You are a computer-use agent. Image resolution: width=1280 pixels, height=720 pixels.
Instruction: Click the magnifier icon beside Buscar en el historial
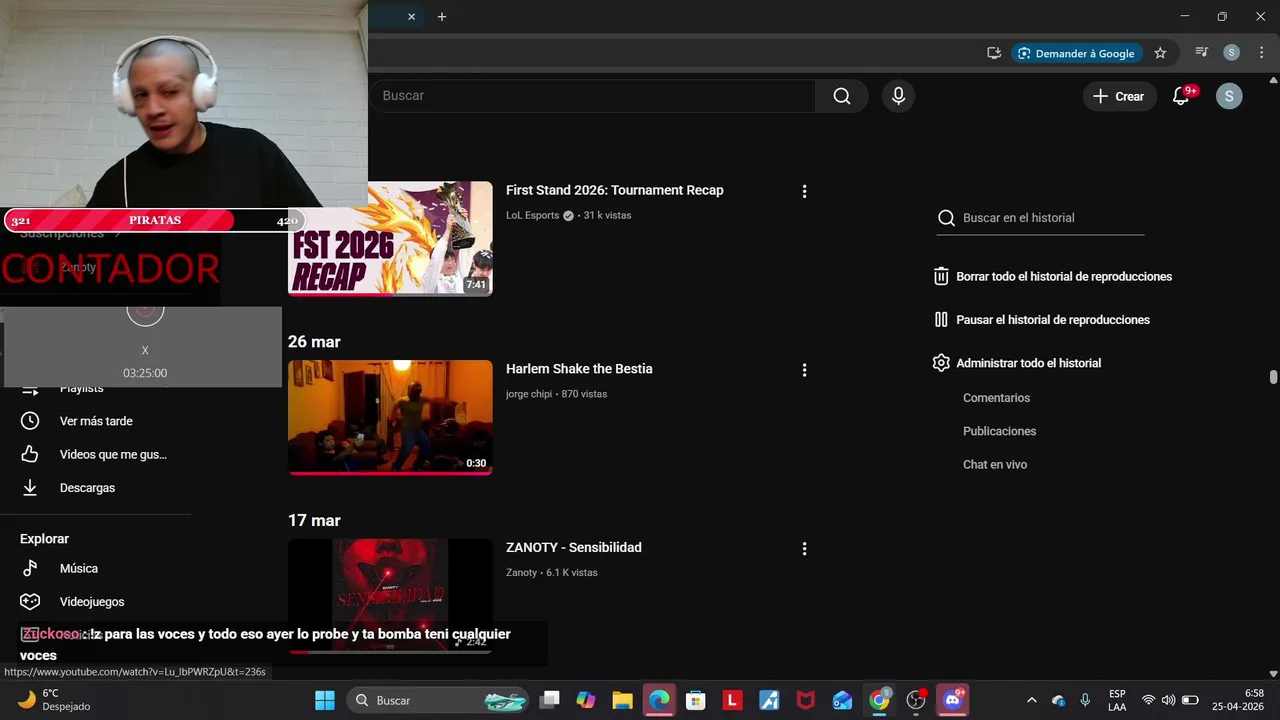946,218
